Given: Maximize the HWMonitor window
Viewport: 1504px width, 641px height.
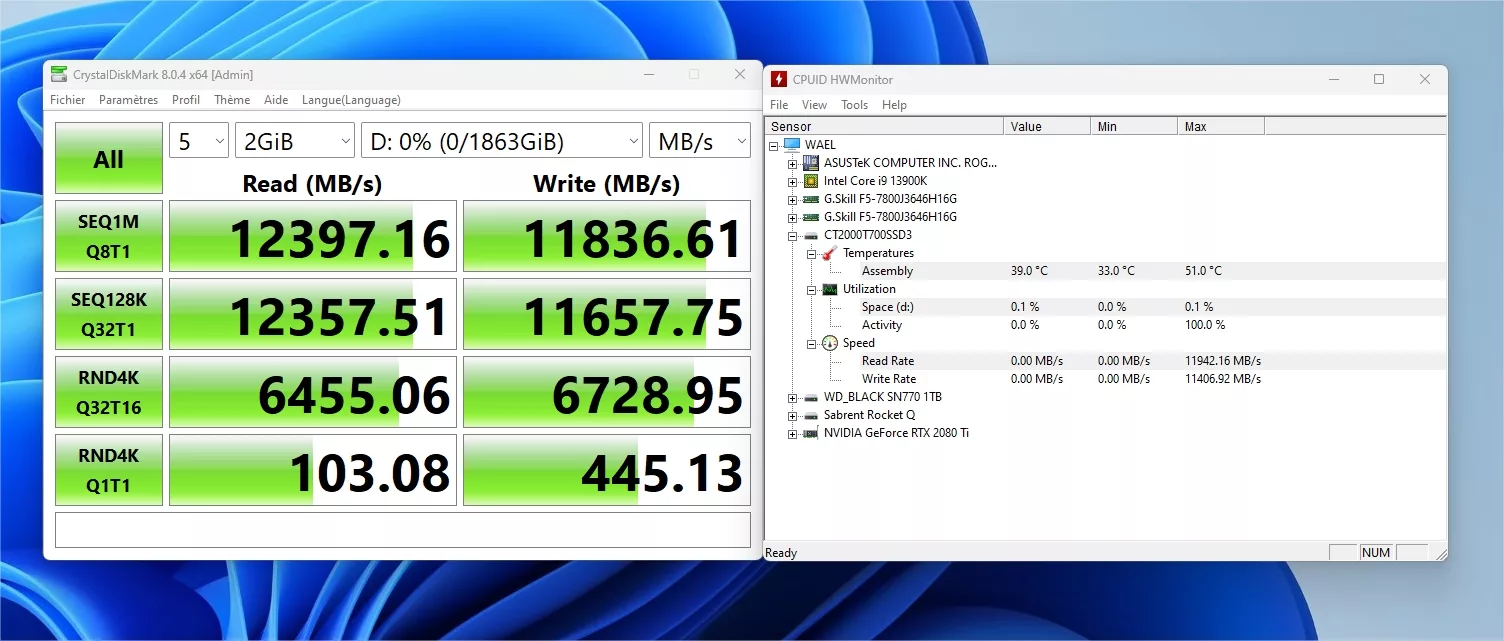Looking at the screenshot, I should (x=1379, y=79).
